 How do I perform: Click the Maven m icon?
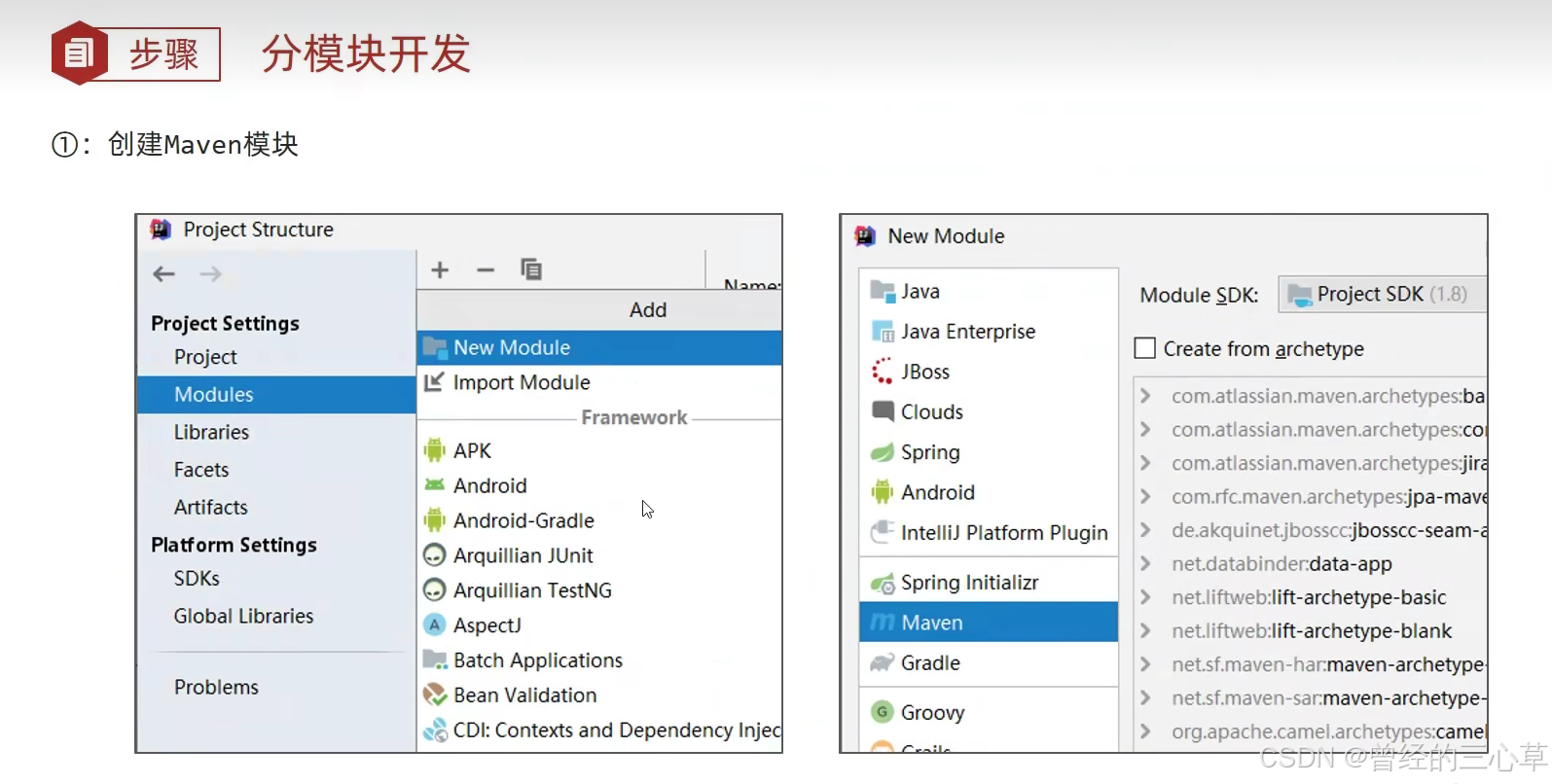point(883,623)
